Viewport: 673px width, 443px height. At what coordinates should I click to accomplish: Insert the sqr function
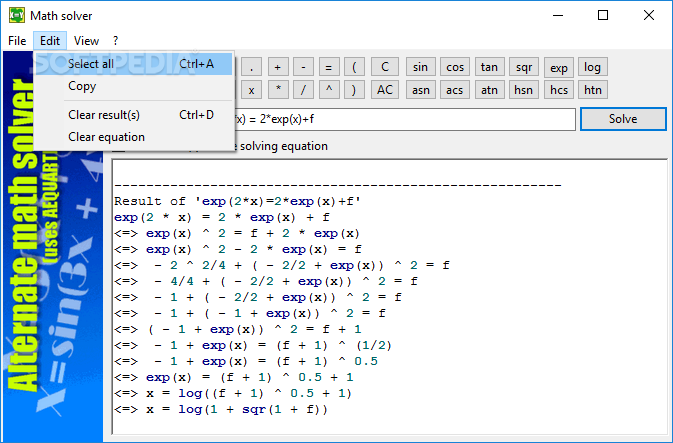[x=524, y=67]
